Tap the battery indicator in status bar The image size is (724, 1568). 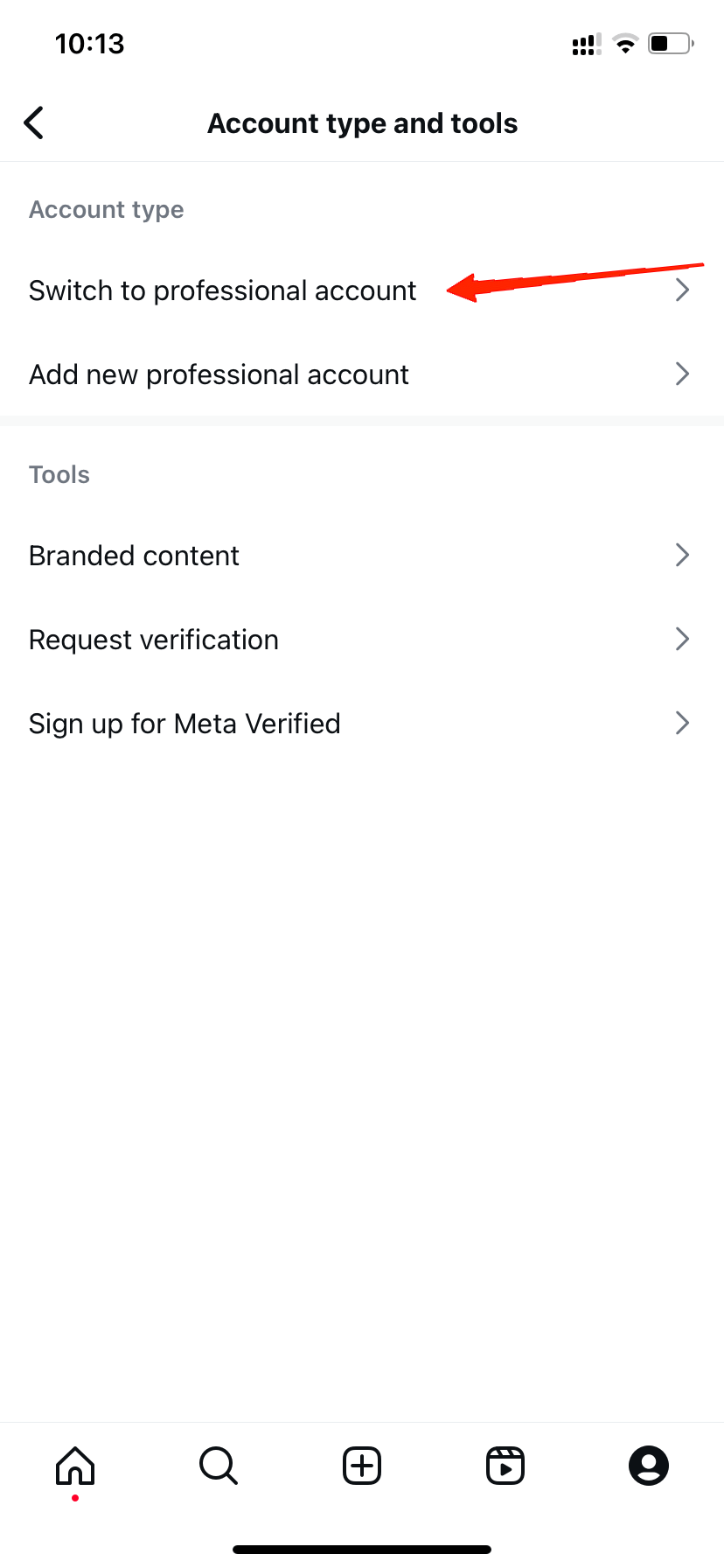[x=669, y=43]
